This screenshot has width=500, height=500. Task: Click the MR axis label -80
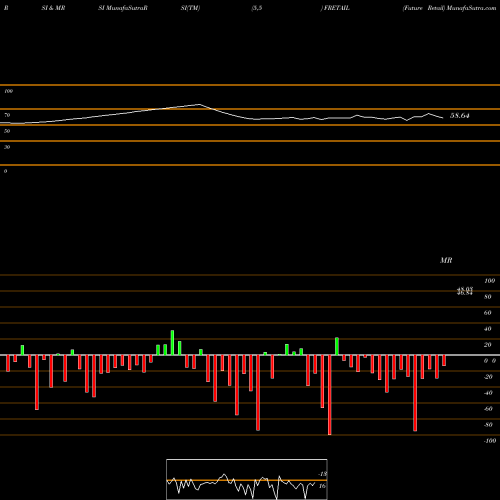pos(488,425)
